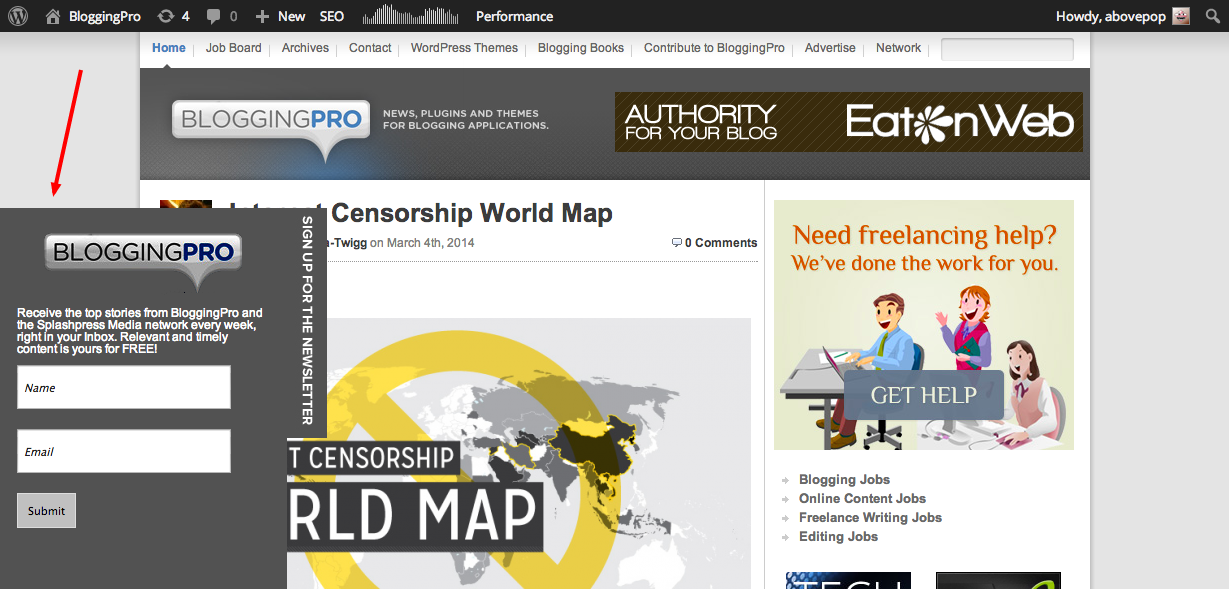
Task: Open the Freelance Writing Jobs link
Action: pyautogui.click(x=870, y=517)
